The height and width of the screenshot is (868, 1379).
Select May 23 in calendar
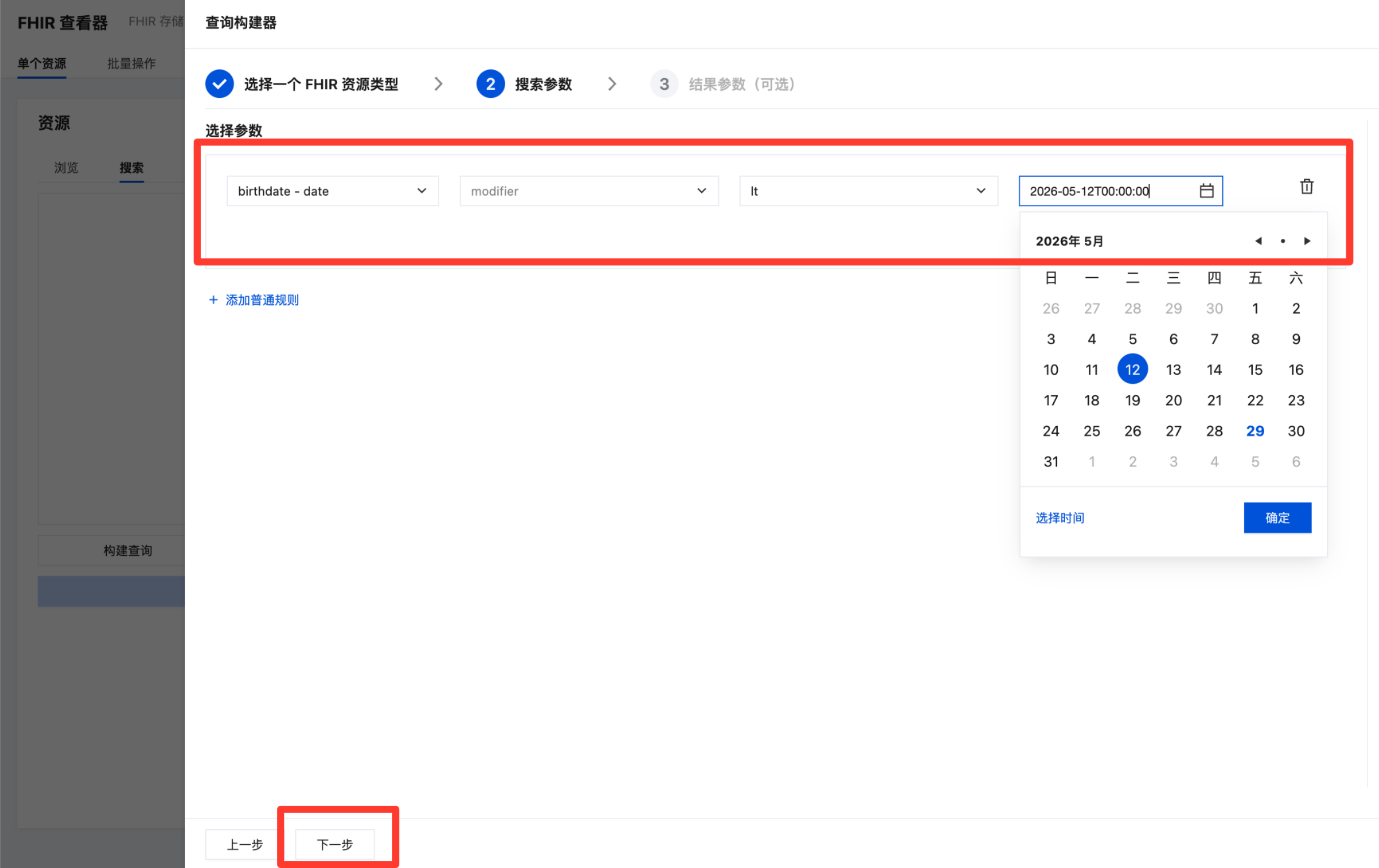click(x=1295, y=400)
